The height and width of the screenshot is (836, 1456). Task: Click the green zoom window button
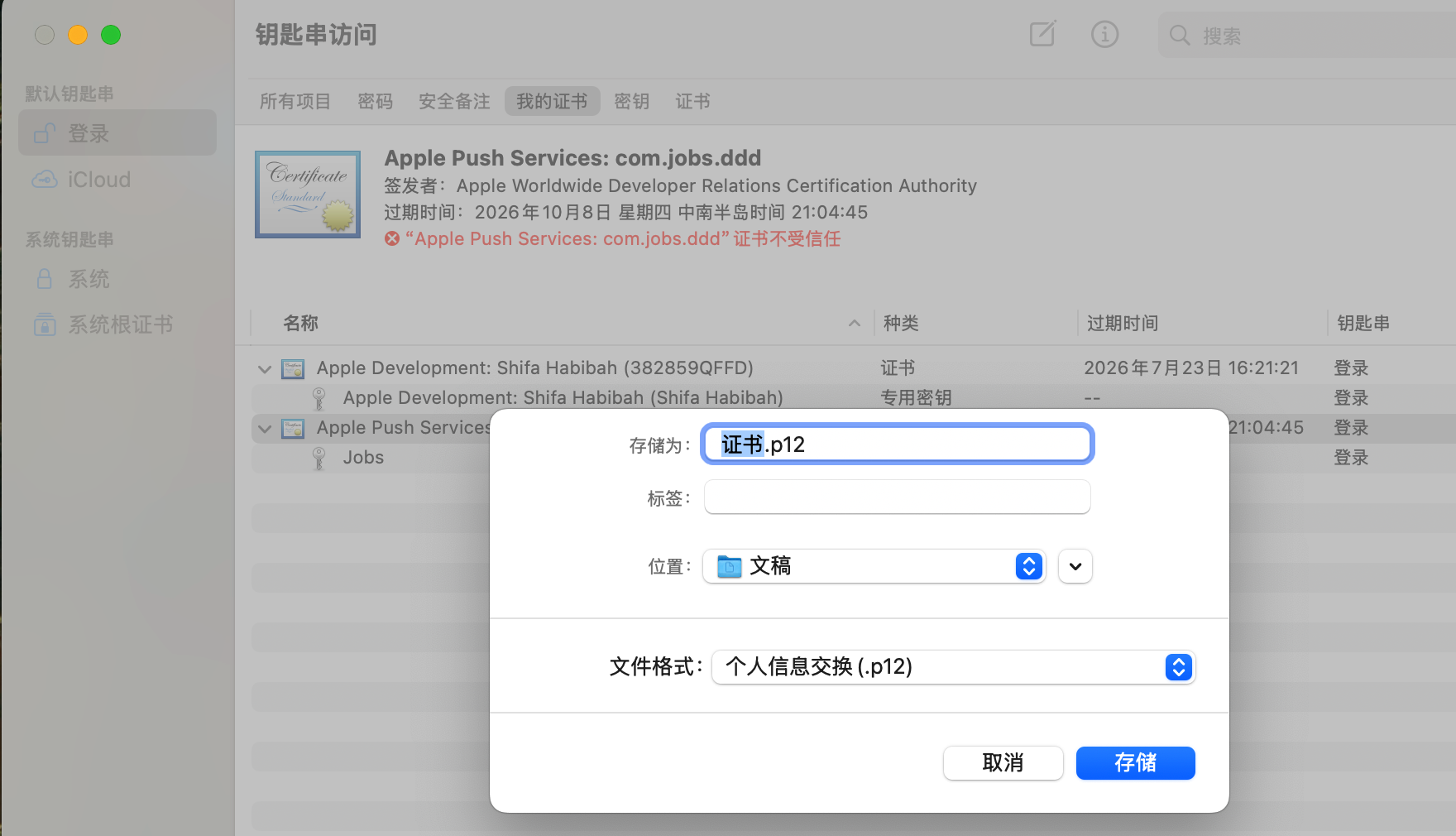(111, 35)
